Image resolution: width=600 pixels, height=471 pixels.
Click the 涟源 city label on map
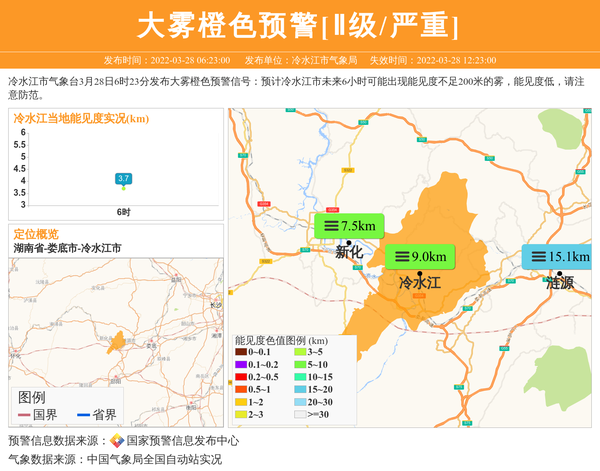pyautogui.click(x=560, y=283)
